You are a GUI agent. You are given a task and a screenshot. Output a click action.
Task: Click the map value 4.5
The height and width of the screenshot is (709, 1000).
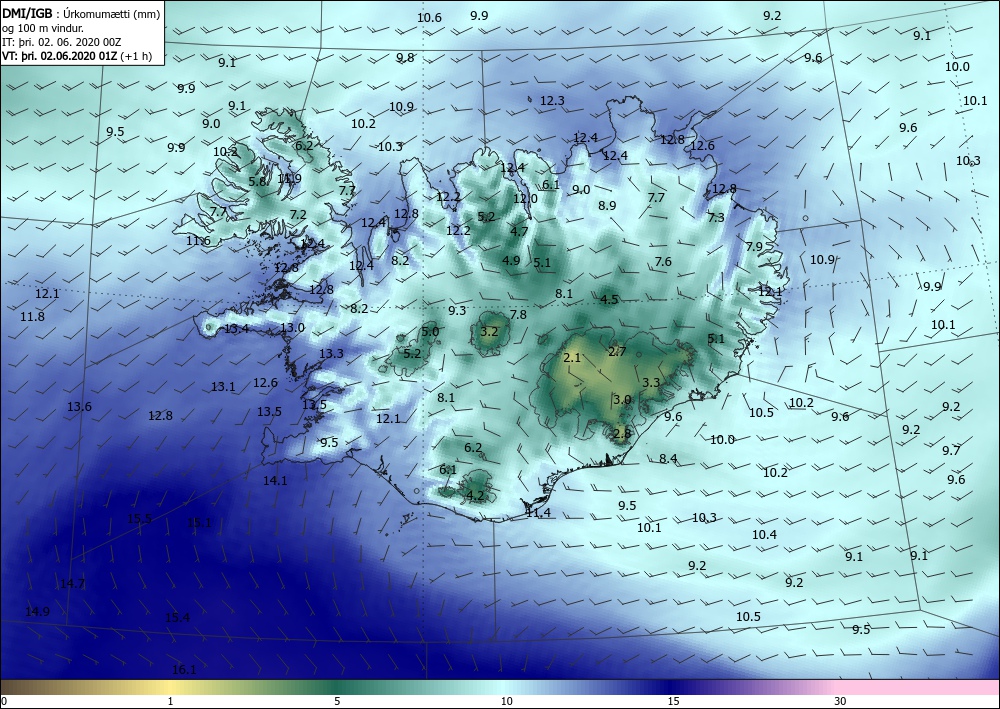[609, 299]
